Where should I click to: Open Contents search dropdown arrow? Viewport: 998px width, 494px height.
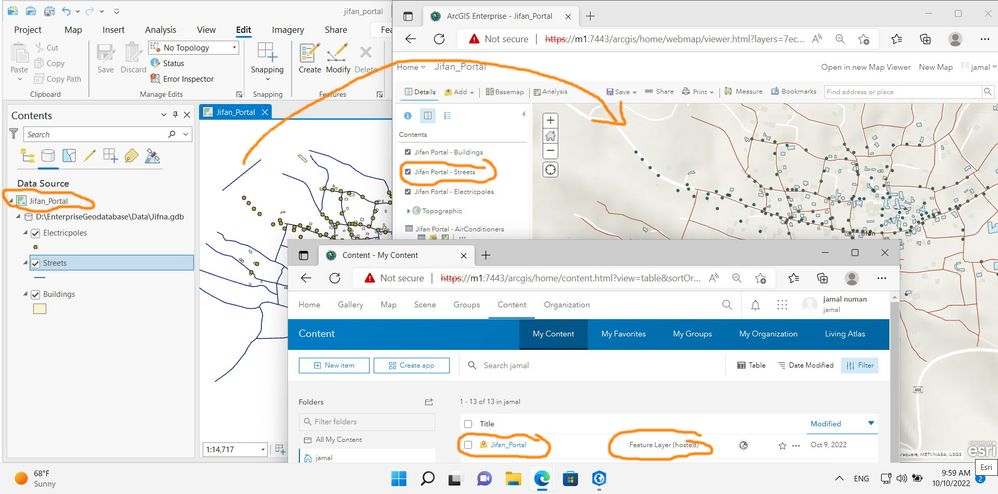coord(186,134)
